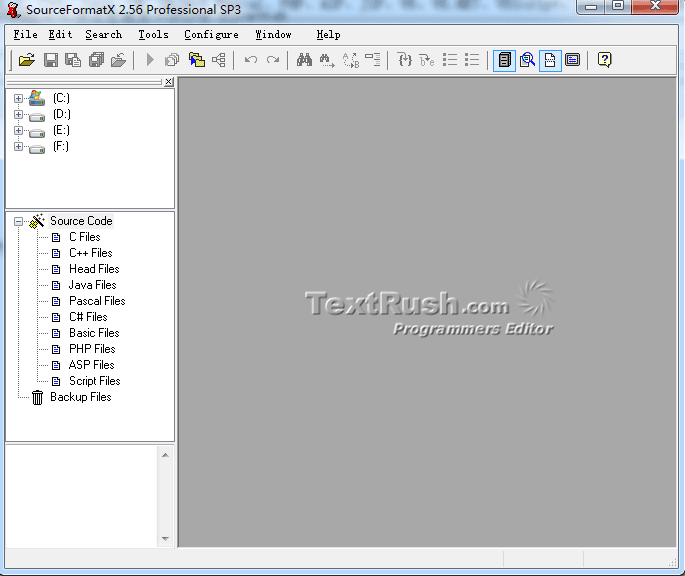The width and height of the screenshot is (685, 576).
Task: Click the begin-end block icon
Action: 427,60
